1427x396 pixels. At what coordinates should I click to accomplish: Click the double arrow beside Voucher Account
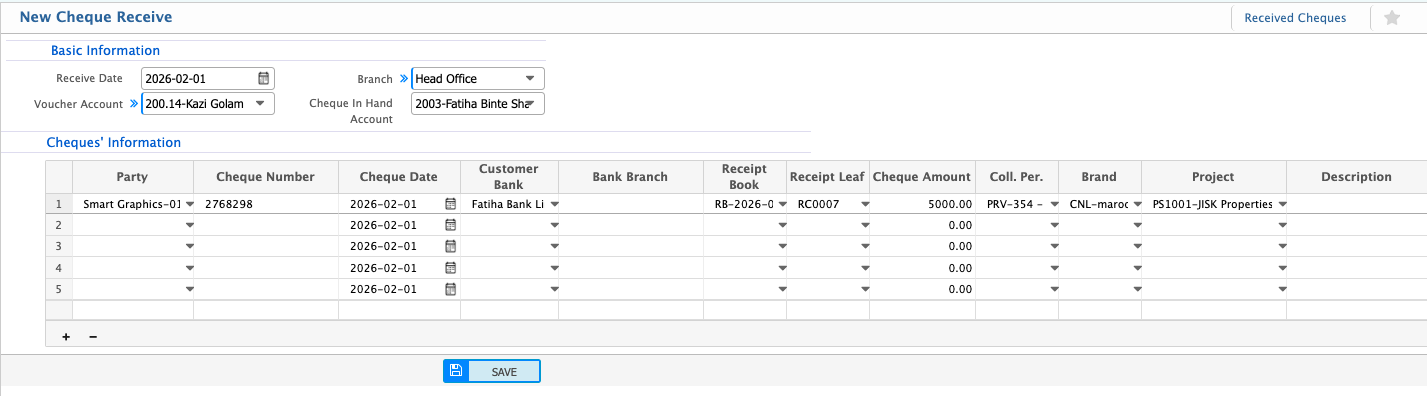pyautogui.click(x=133, y=103)
